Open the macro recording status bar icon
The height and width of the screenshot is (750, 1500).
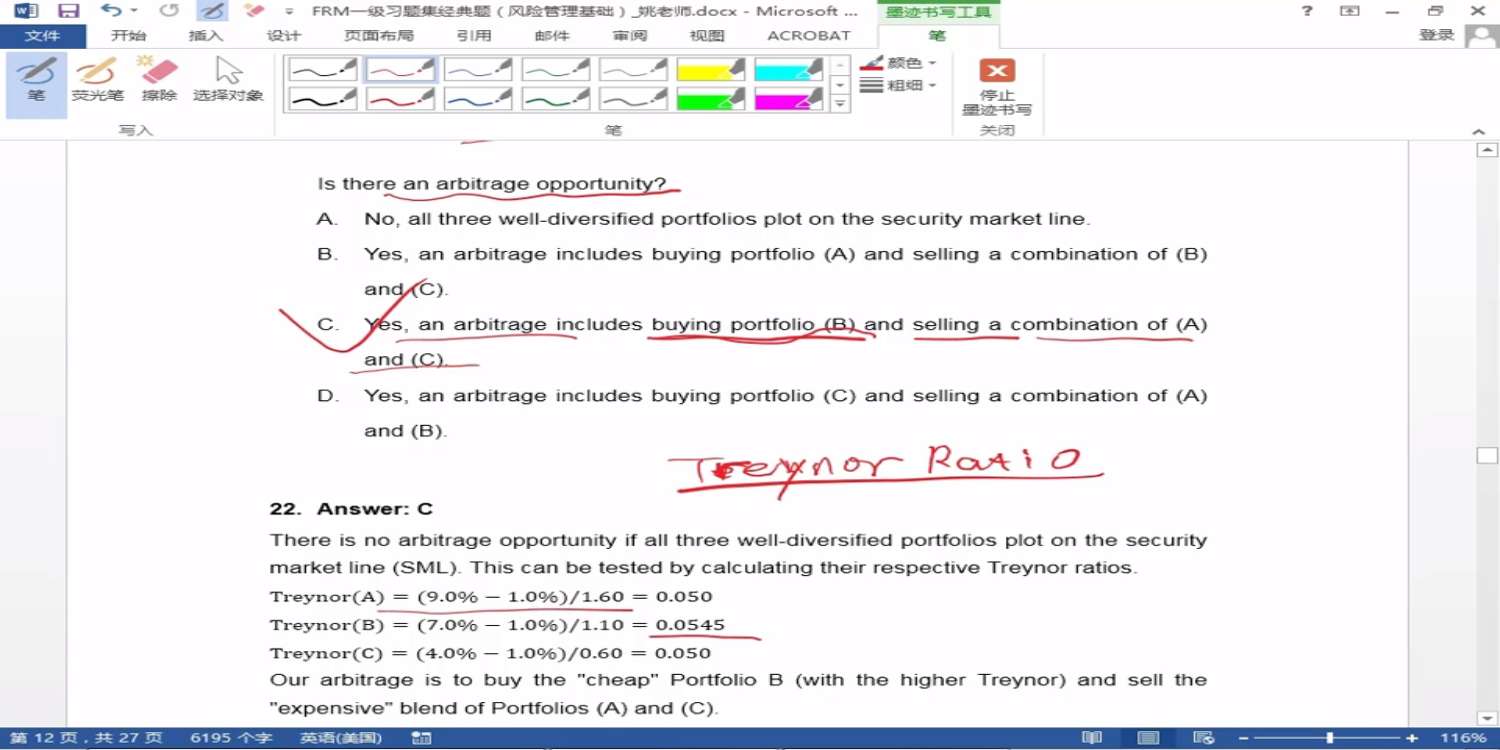(x=421, y=738)
